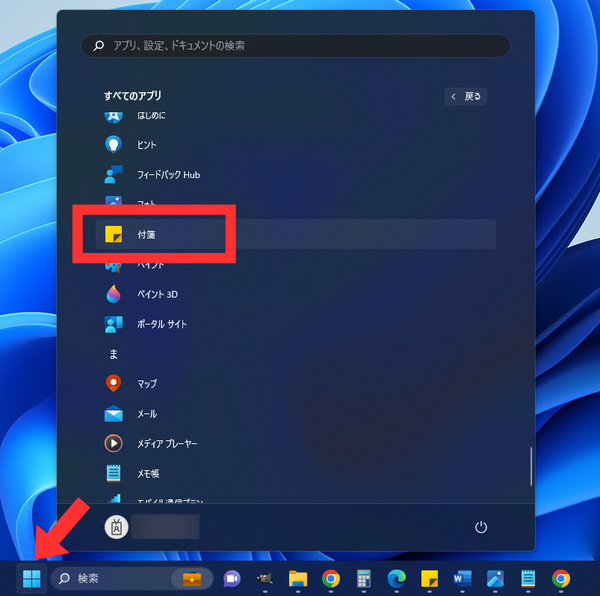Open Calculator from the taskbar
The height and width of the screenshot is (596, 600).
364,578
